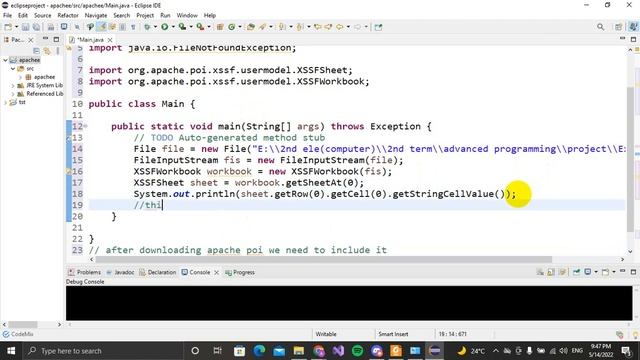
Task: Click the Save All toolbar icon
Action: (36, 27)
